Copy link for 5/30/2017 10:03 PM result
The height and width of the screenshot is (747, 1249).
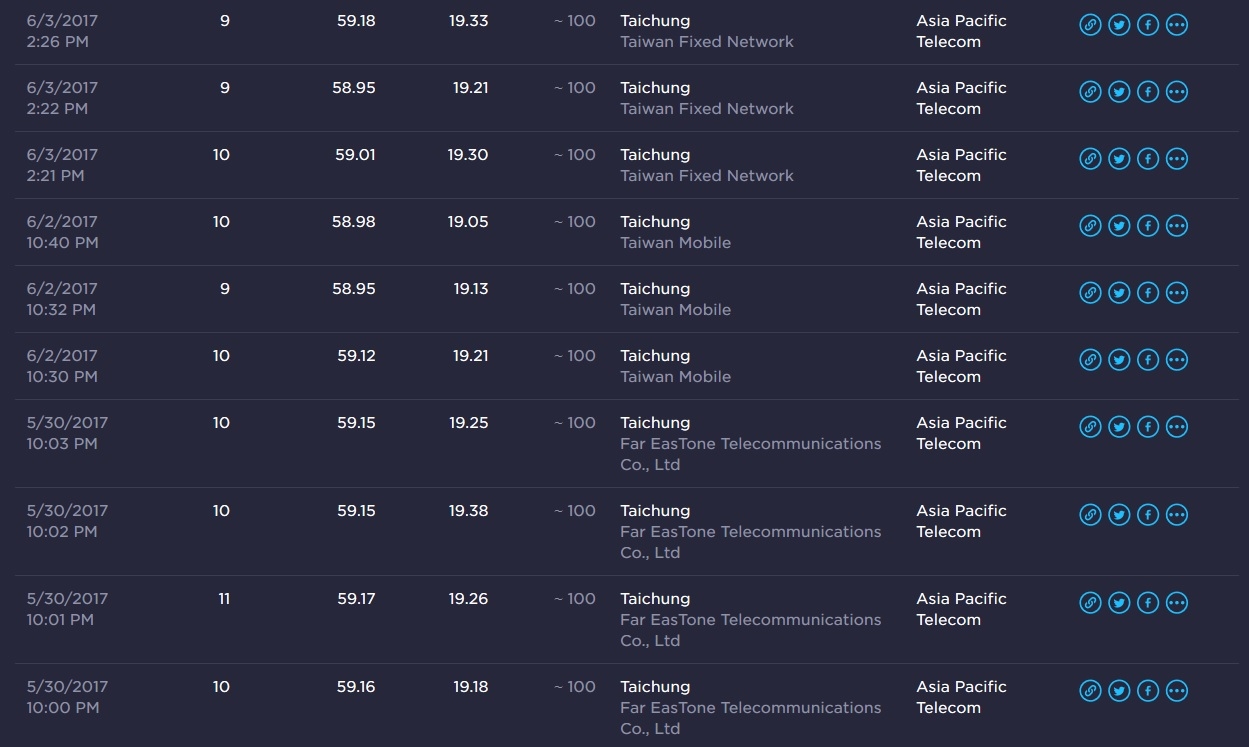pyautogui.click(x=1090, y=427)
